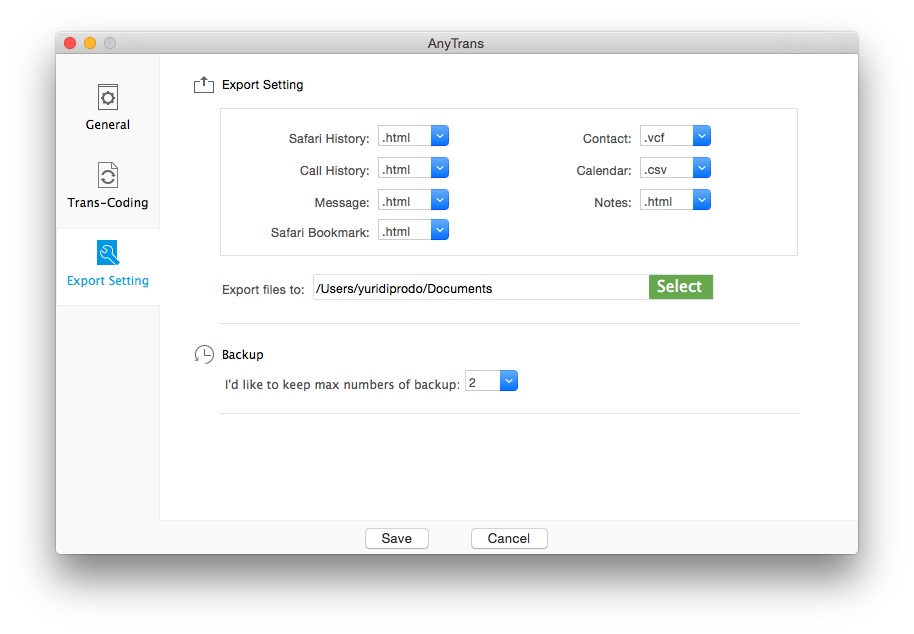Click the Backup clock icon
Screen dimensions: 914x634
click(204, 354)
